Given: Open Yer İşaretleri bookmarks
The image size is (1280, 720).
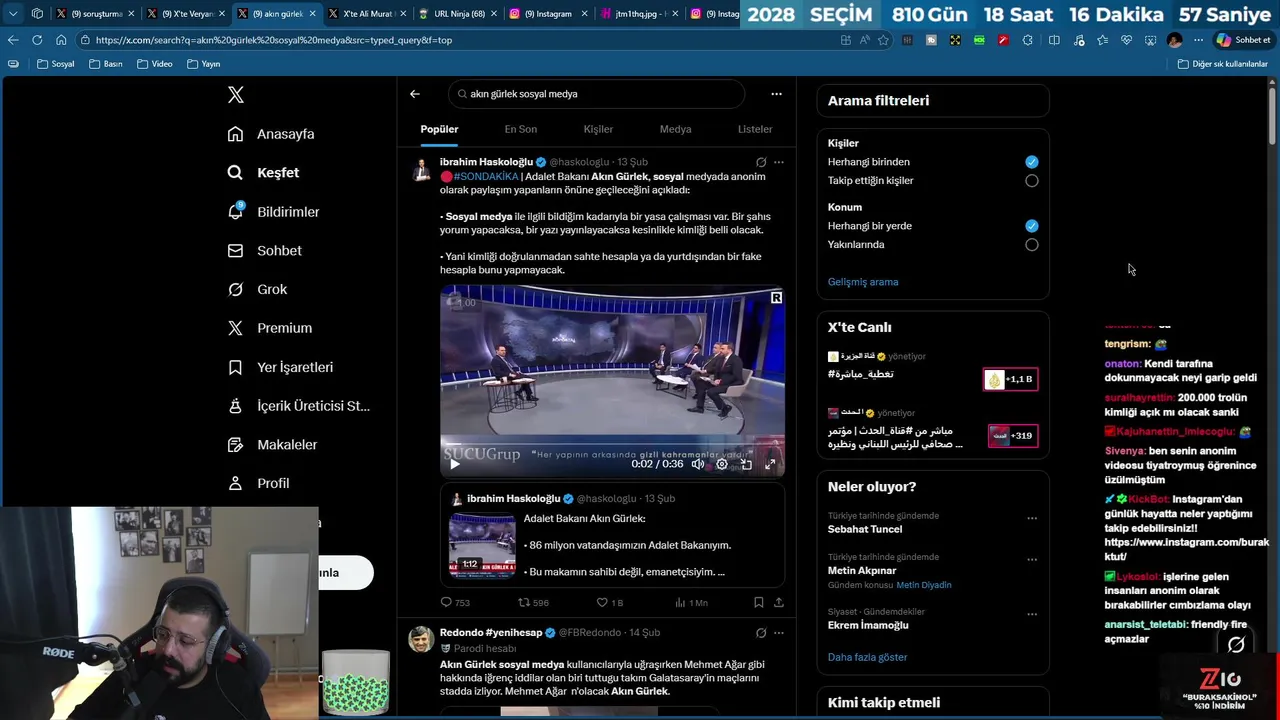Looking at the screenshot, I should 280,367.
